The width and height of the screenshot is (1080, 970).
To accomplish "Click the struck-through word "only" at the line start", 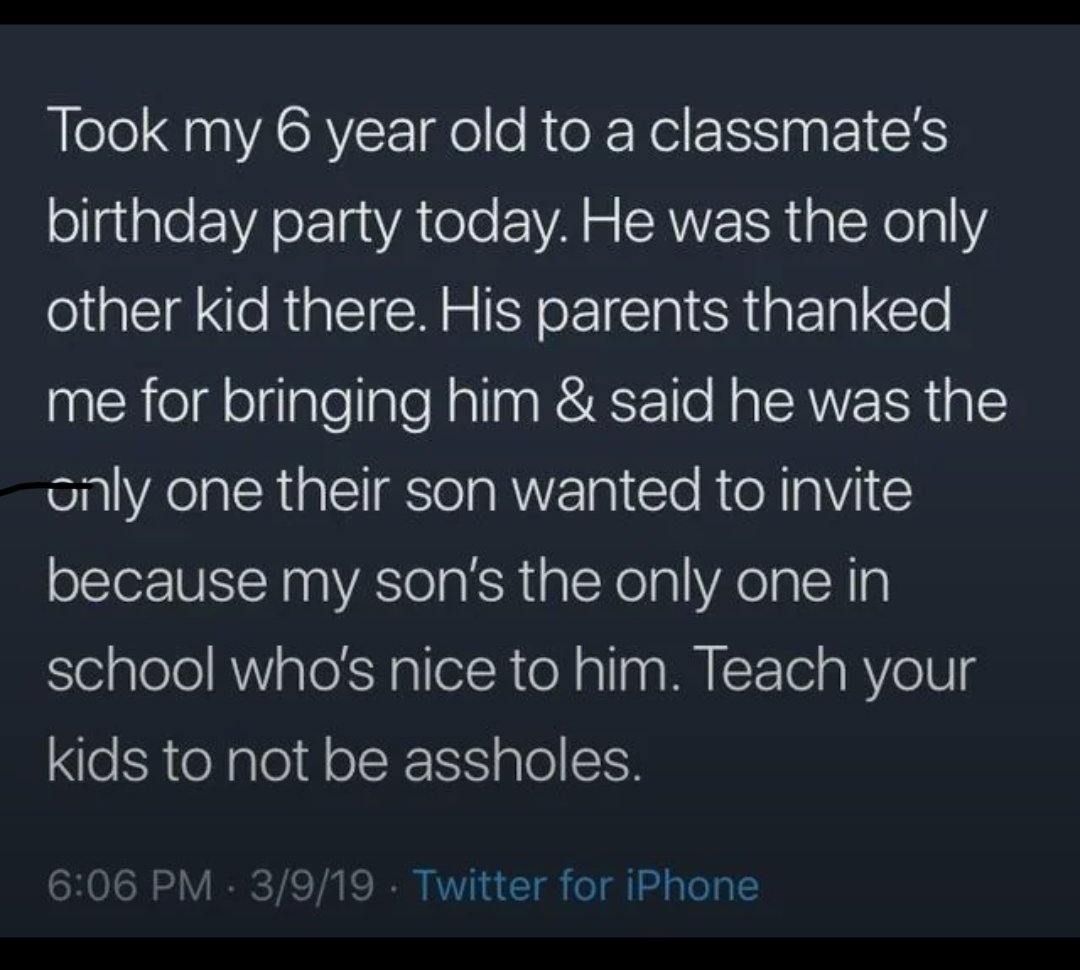I will click(98, 494).
